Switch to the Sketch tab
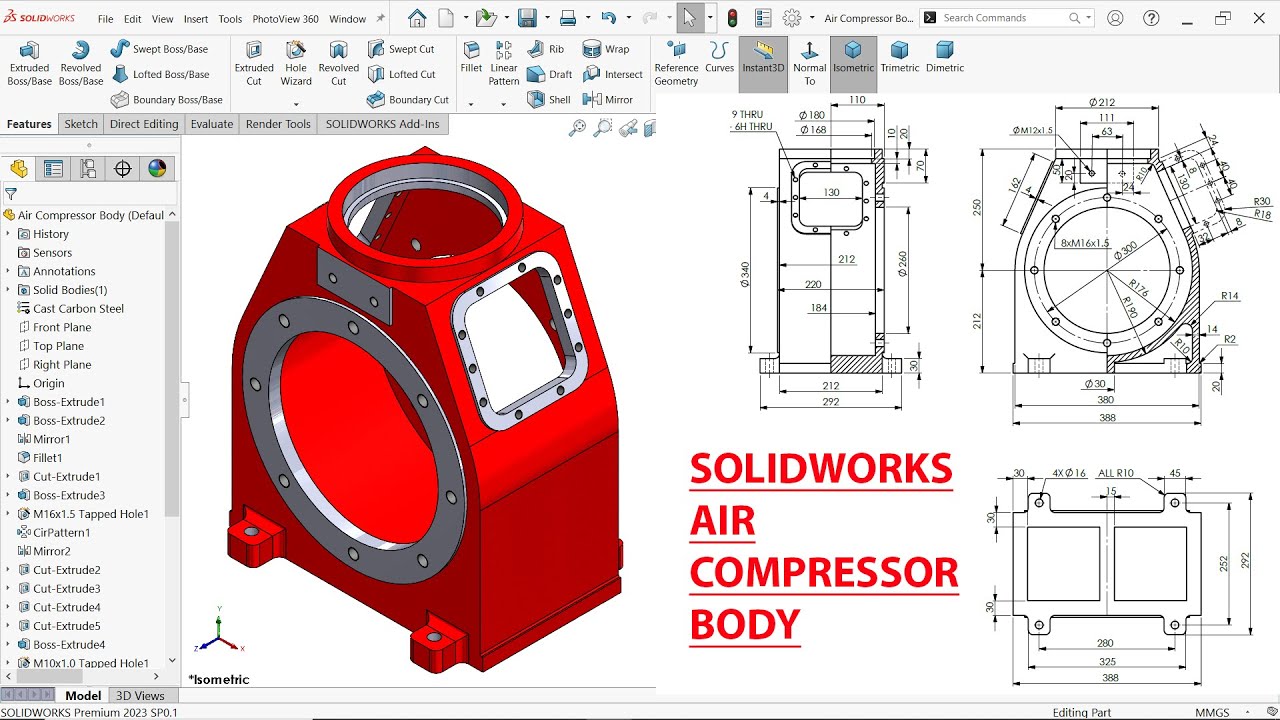 tap(81, 124)
